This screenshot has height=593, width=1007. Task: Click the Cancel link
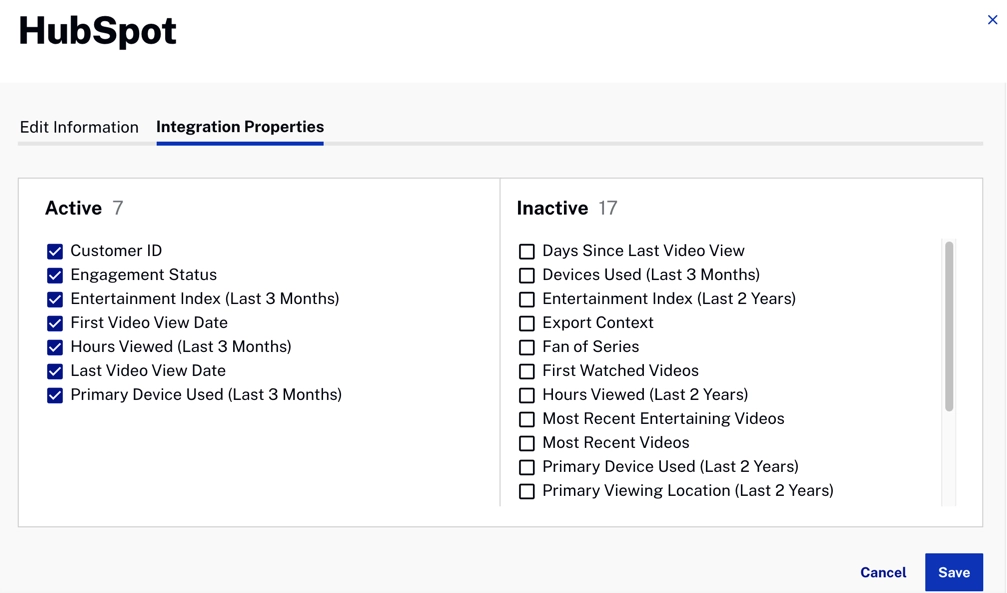click(x=883, y=572)
